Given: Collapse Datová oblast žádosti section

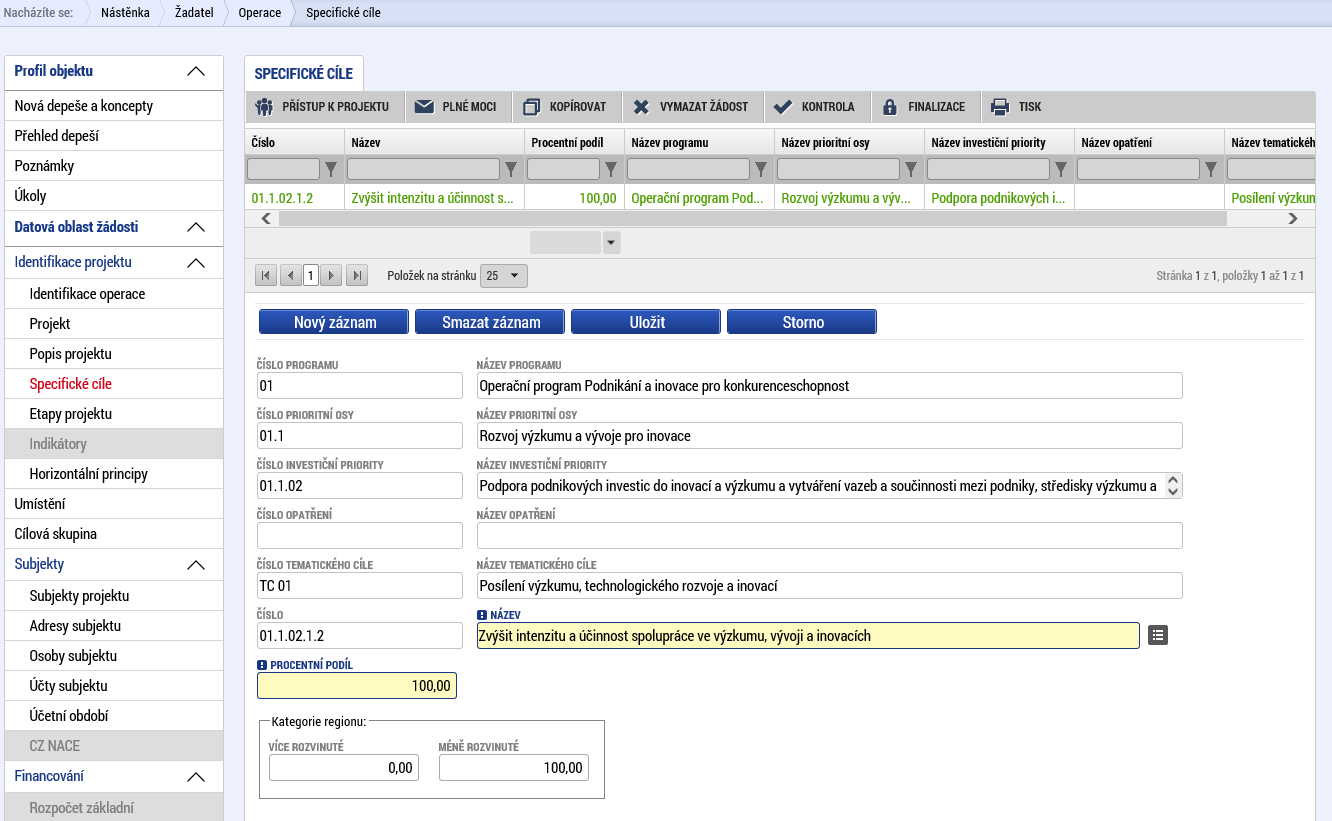Looking at the screenshot, I should tap(196, 227).
